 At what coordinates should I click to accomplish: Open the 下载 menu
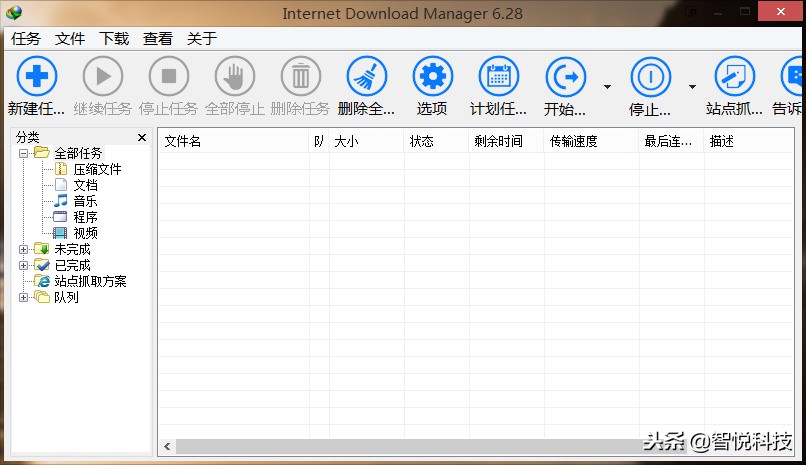point(114,39)
